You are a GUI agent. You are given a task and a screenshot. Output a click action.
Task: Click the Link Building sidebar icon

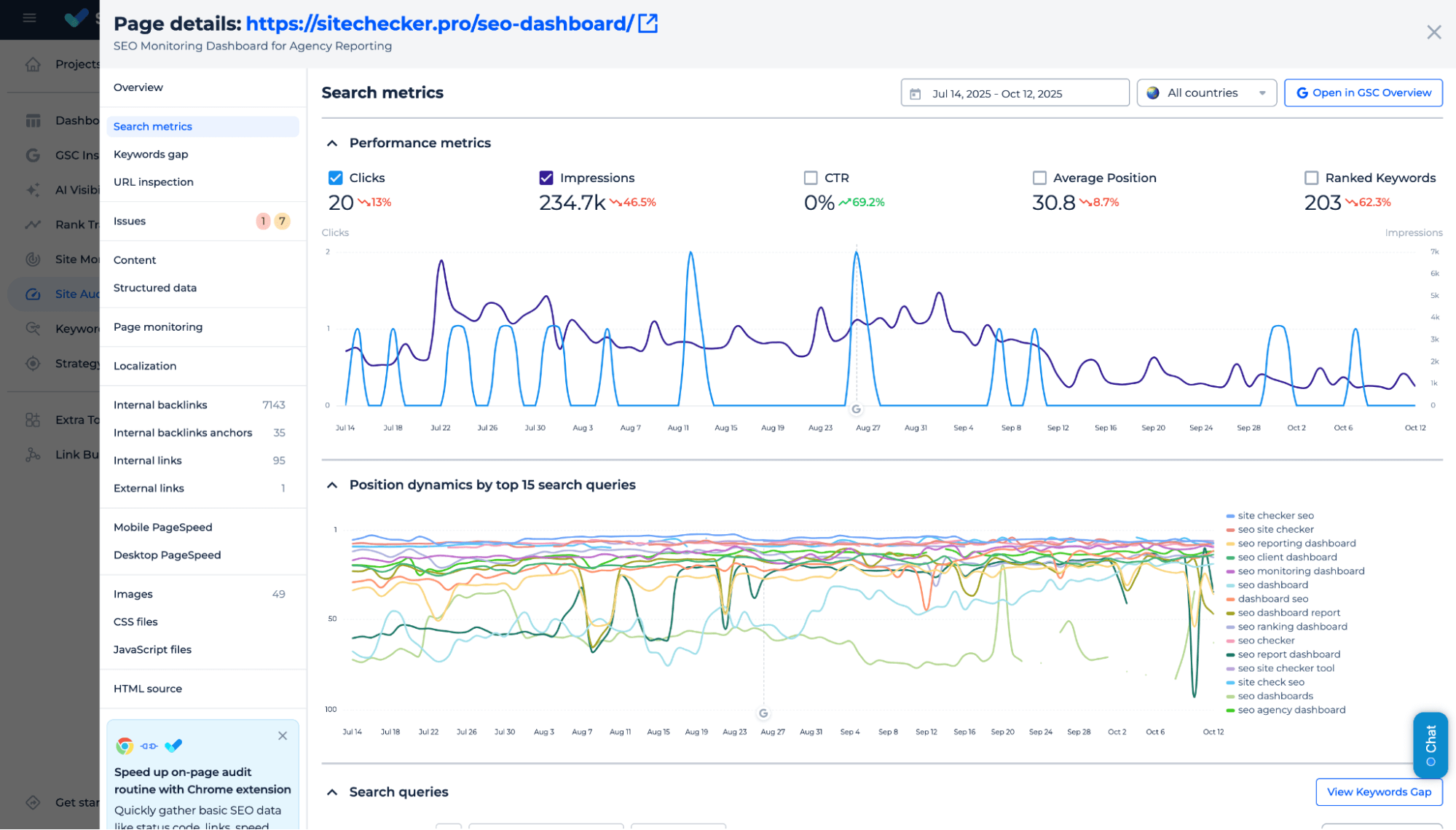tap(33, 455)
